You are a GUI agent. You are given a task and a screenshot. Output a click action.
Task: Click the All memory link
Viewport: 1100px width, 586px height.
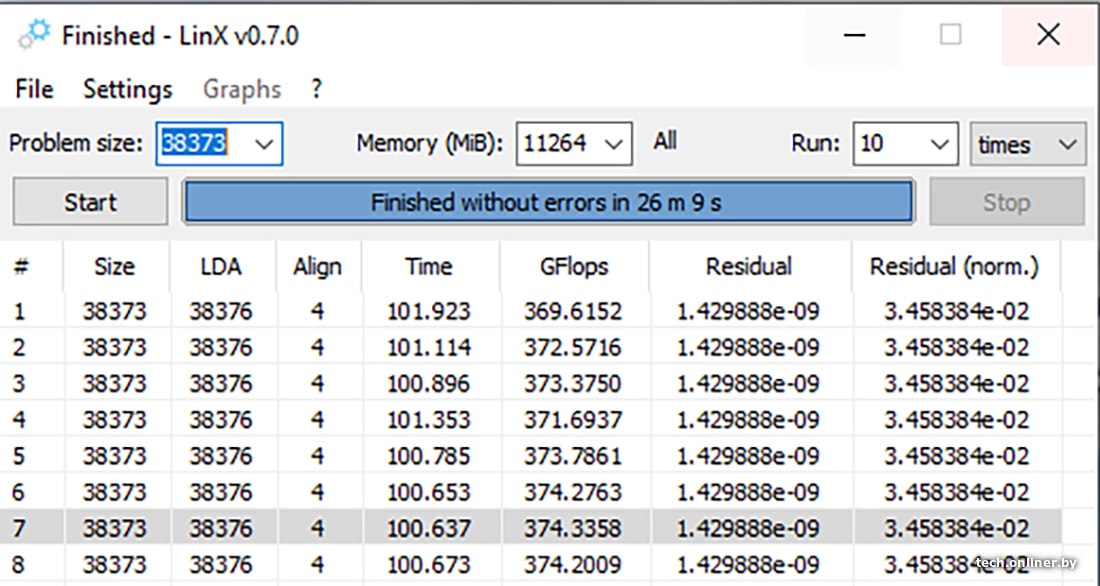point(665,141)
